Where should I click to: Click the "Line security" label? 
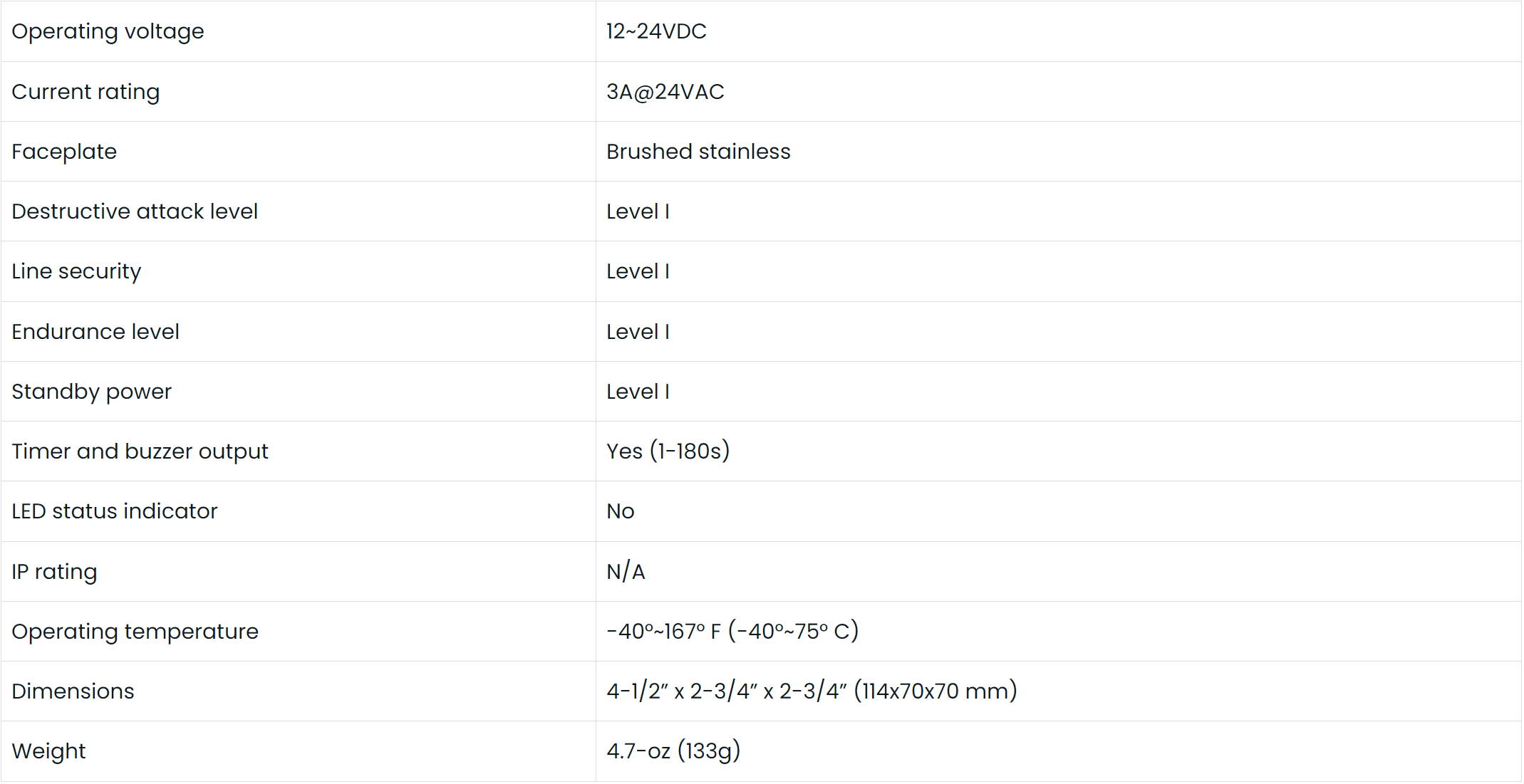(76, 271)
